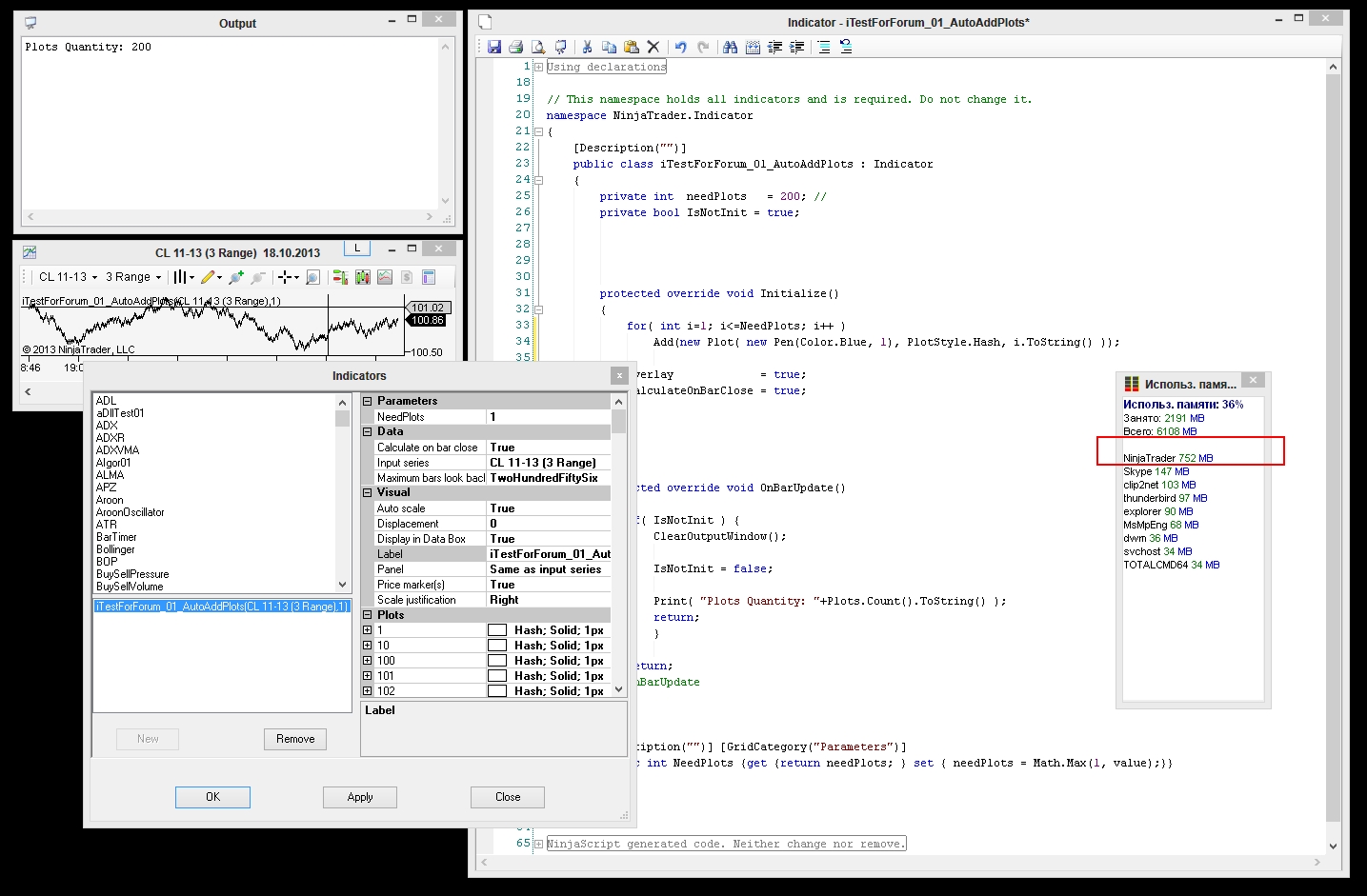The width and height of the screenshot is (1367, 896).
Task: Click the Remove button
Action: [x=295, y=739]
